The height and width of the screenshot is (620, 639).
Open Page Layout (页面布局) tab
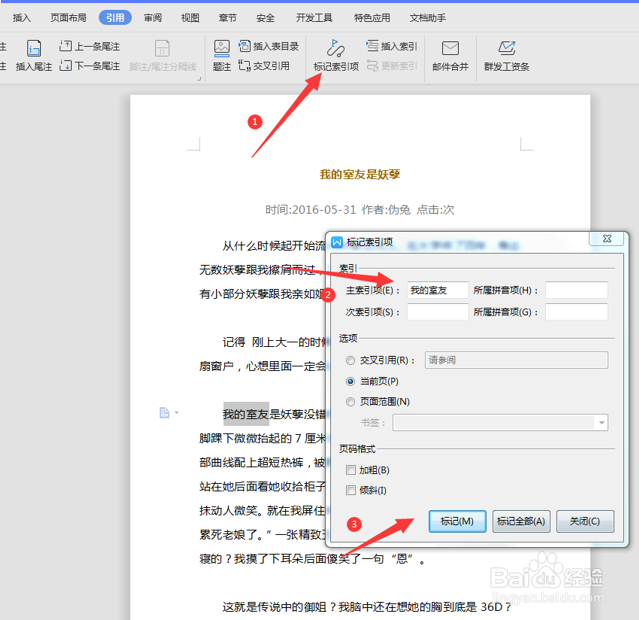pos(68,18)
